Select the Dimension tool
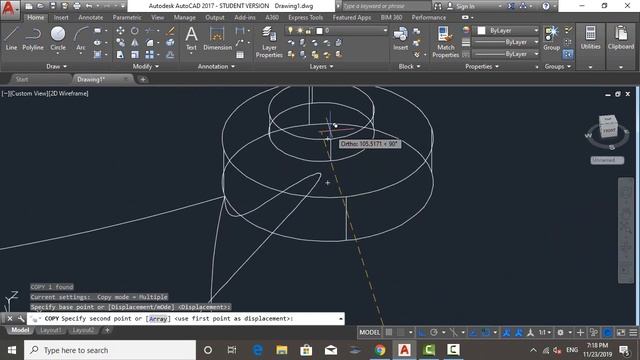 [217, 38]
